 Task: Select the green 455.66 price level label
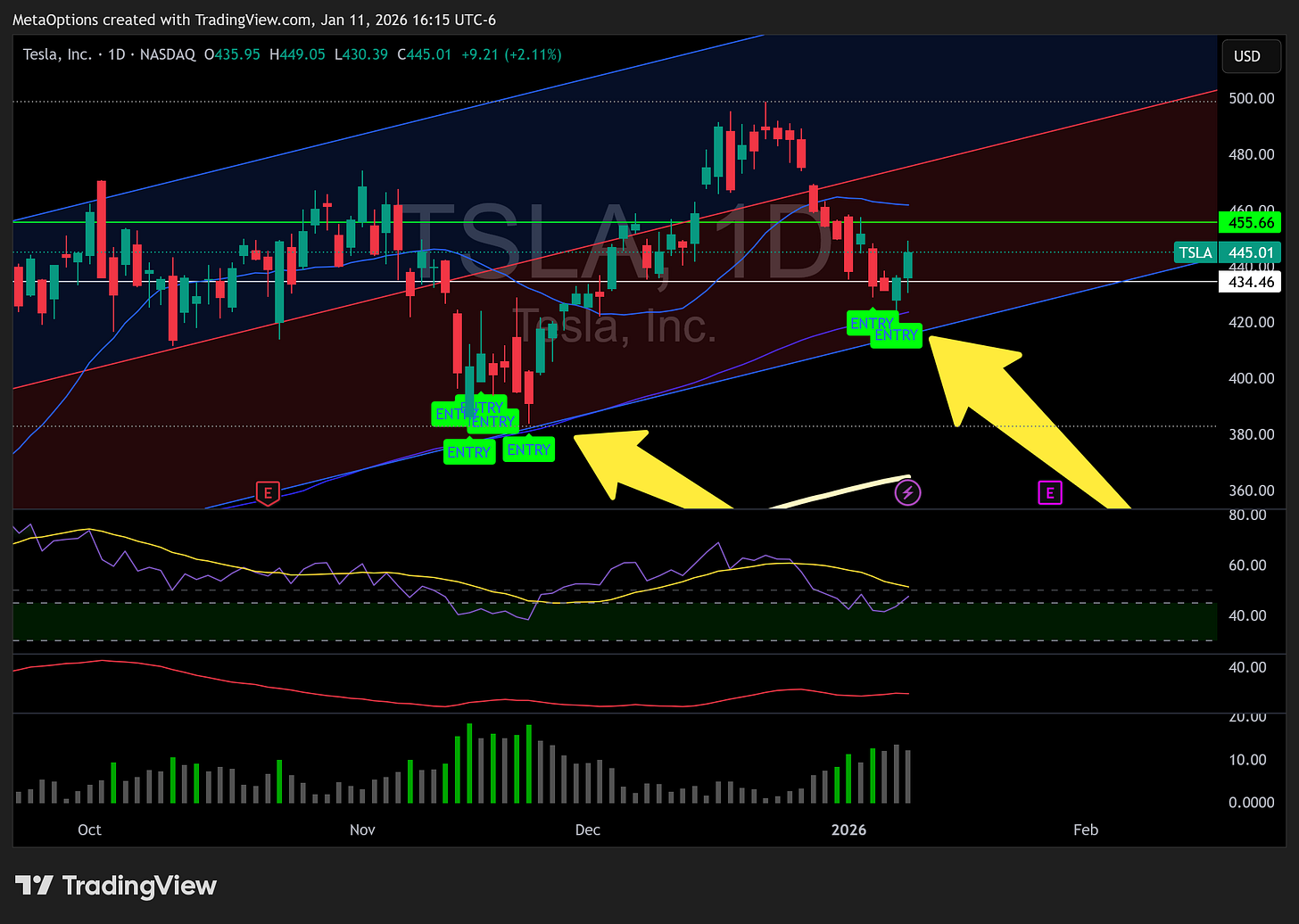tap(1251, 222)
